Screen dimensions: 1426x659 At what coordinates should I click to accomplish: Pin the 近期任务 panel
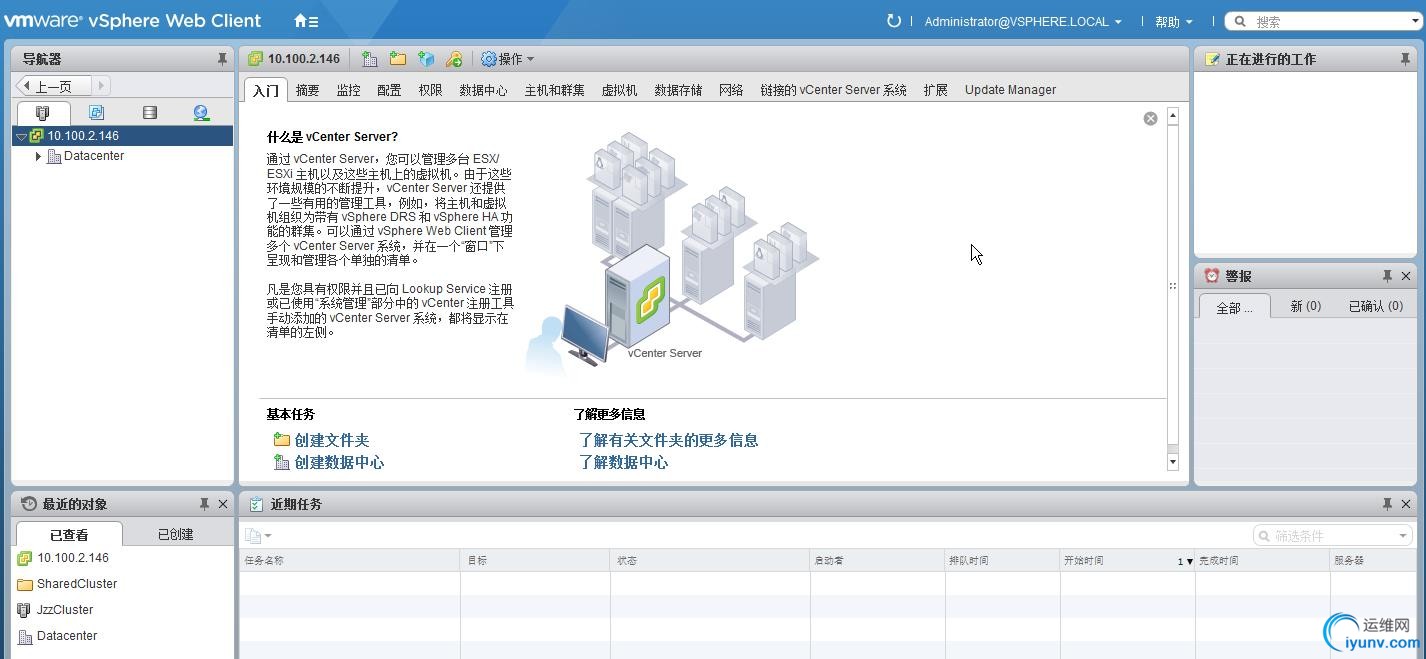[1387, 504]
